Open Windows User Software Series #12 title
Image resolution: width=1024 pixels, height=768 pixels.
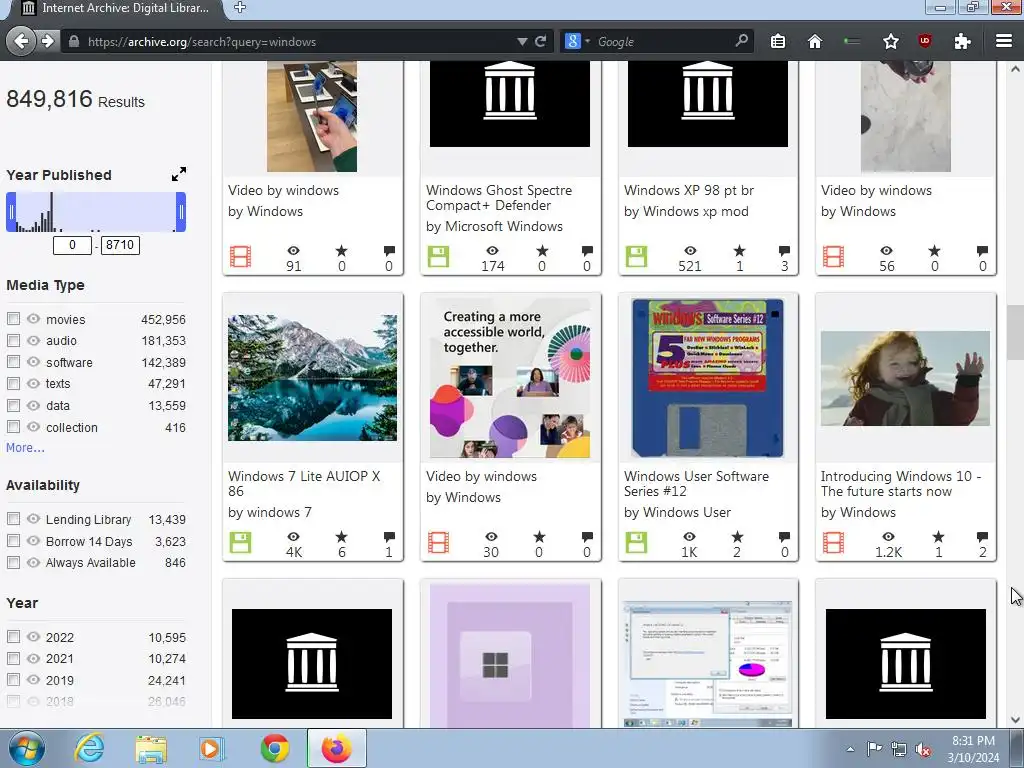click(696, 484)
